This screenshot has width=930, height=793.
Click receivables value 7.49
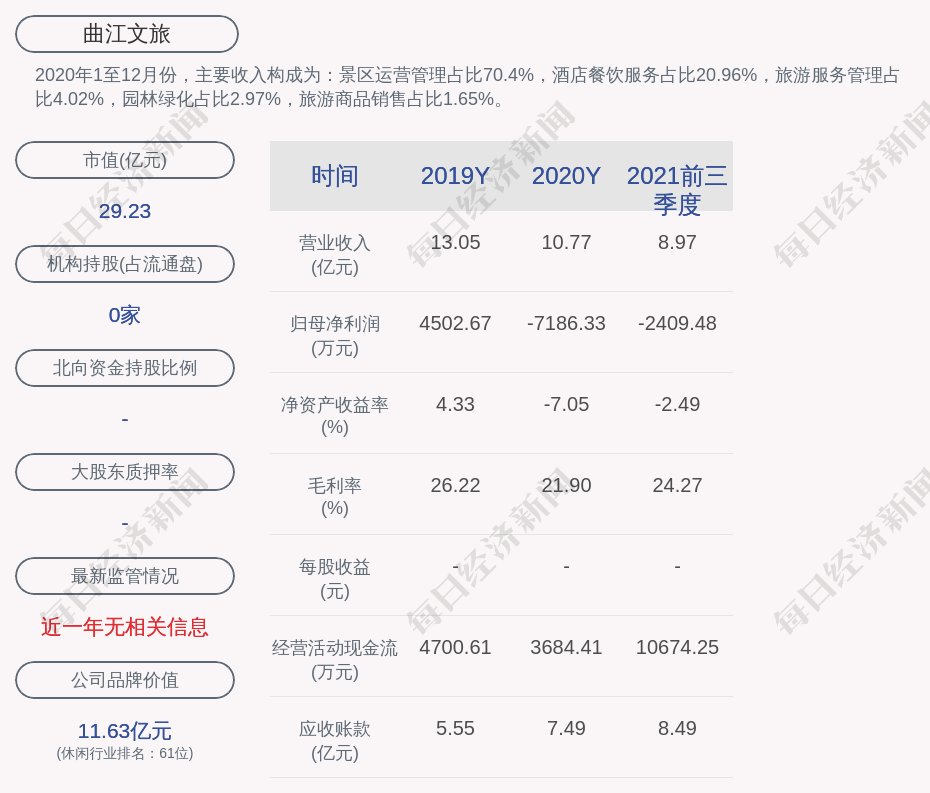(x=566, y=728)
